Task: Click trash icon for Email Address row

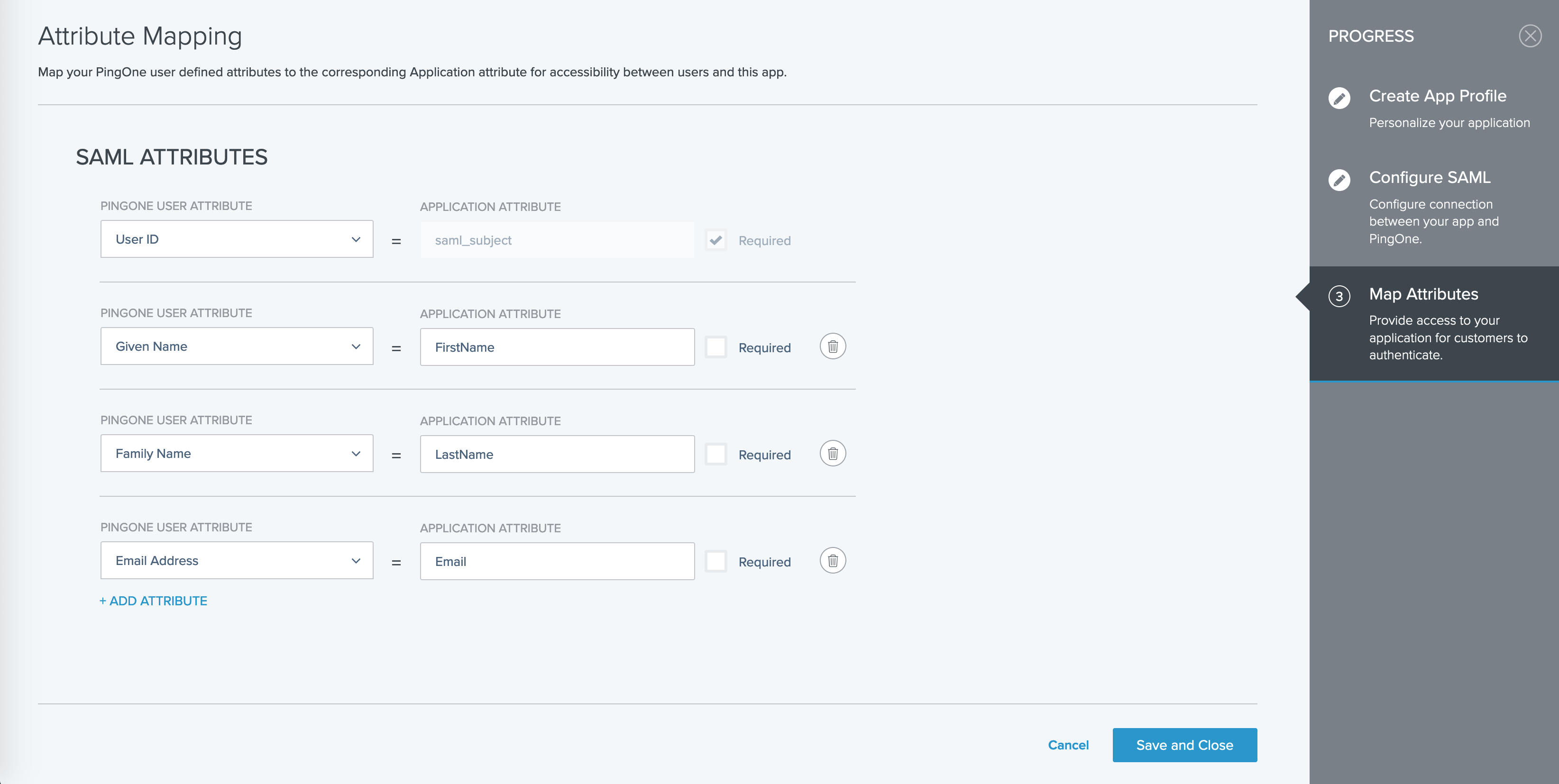Action: [833, 561]
